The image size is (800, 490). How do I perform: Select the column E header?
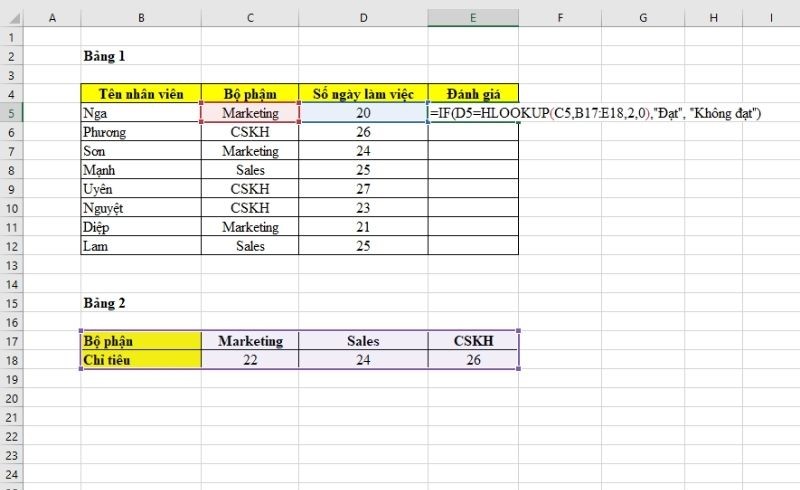click(473, 18)
